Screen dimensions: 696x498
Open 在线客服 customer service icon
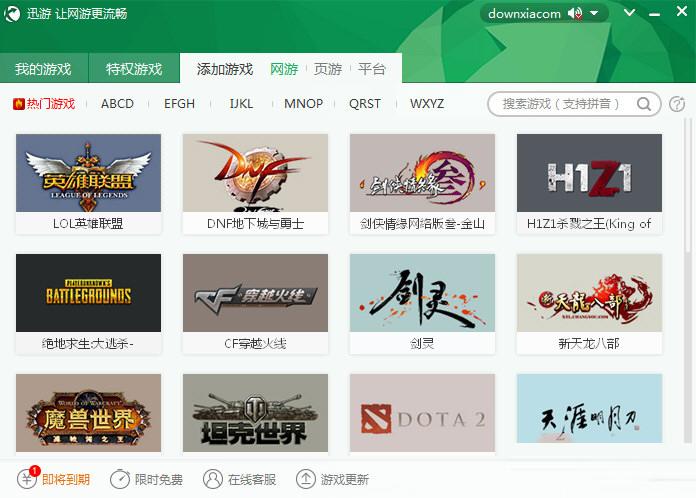point(213,479)
